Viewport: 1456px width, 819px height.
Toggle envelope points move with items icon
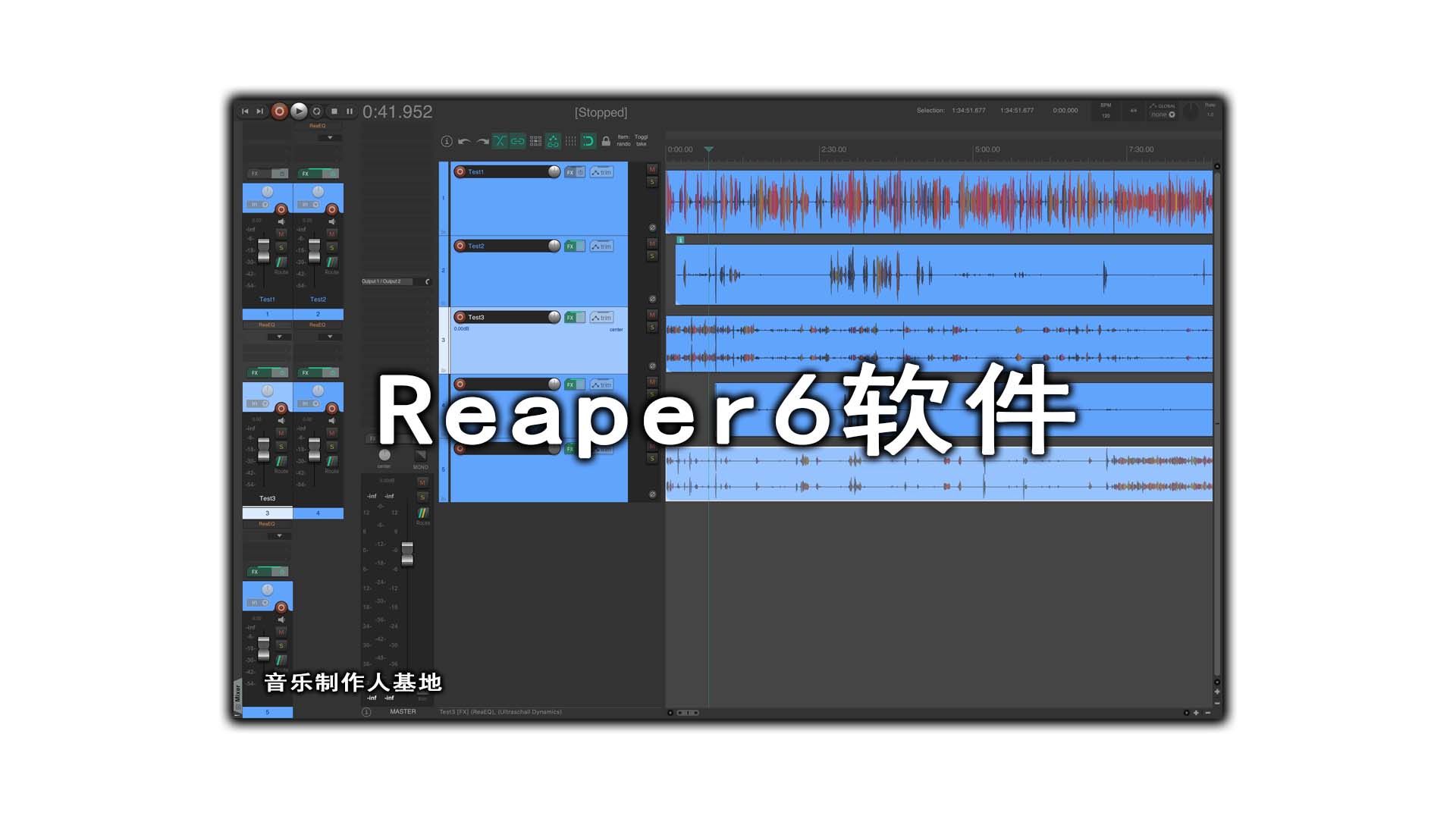[x=553, y=141]
